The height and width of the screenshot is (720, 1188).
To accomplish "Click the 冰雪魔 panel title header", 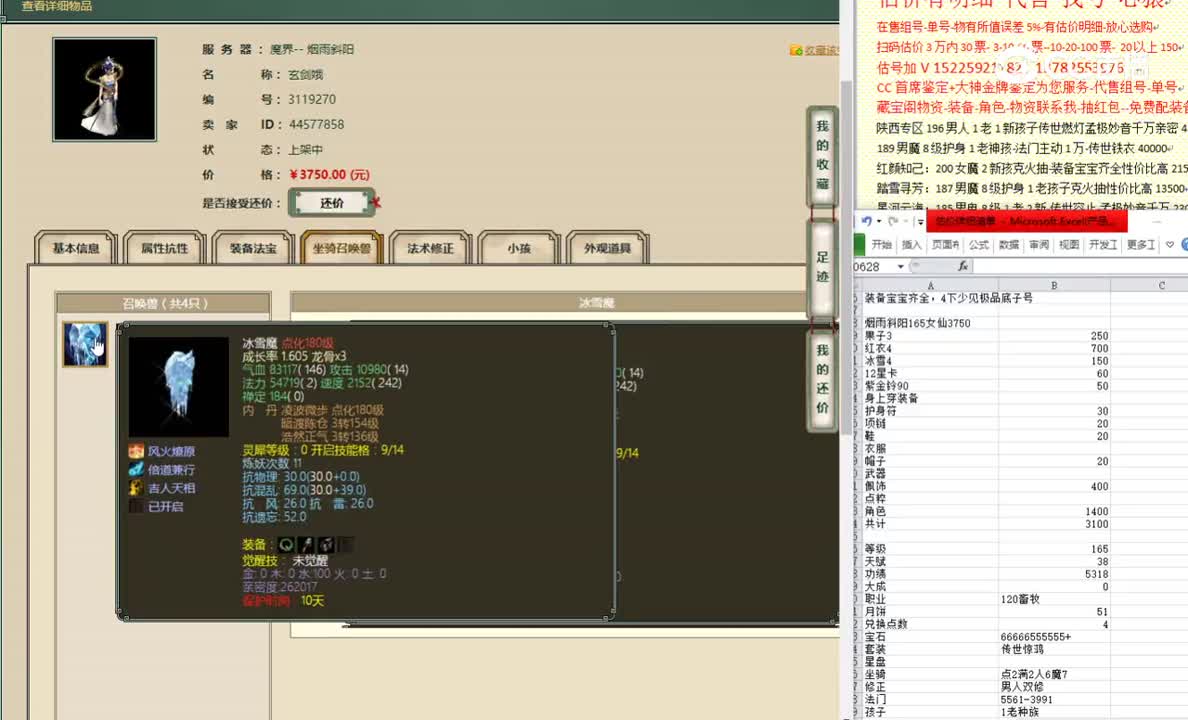I will (564, 303).
